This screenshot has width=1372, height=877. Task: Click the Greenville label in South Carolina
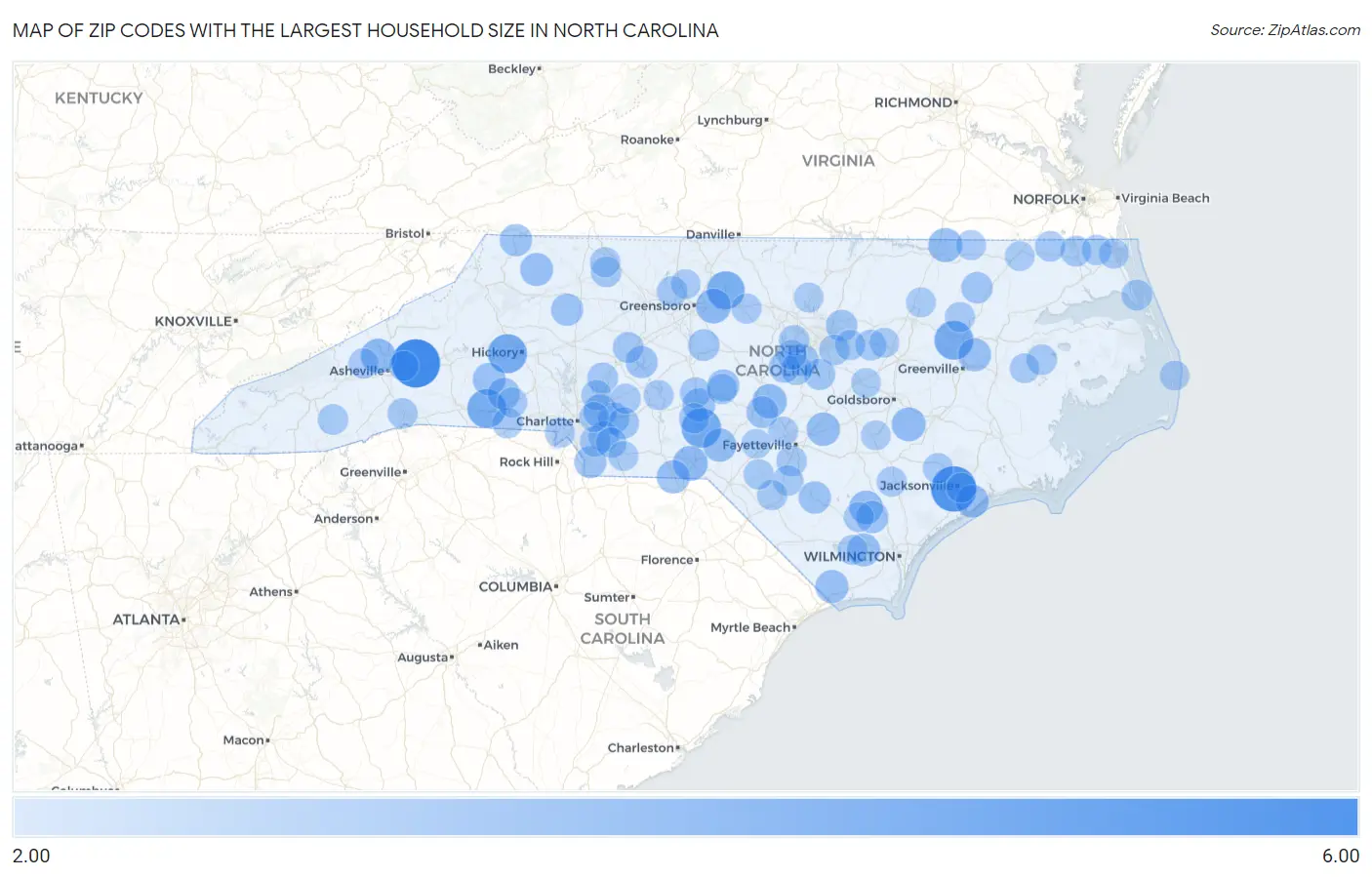click(x=371, y=472)
